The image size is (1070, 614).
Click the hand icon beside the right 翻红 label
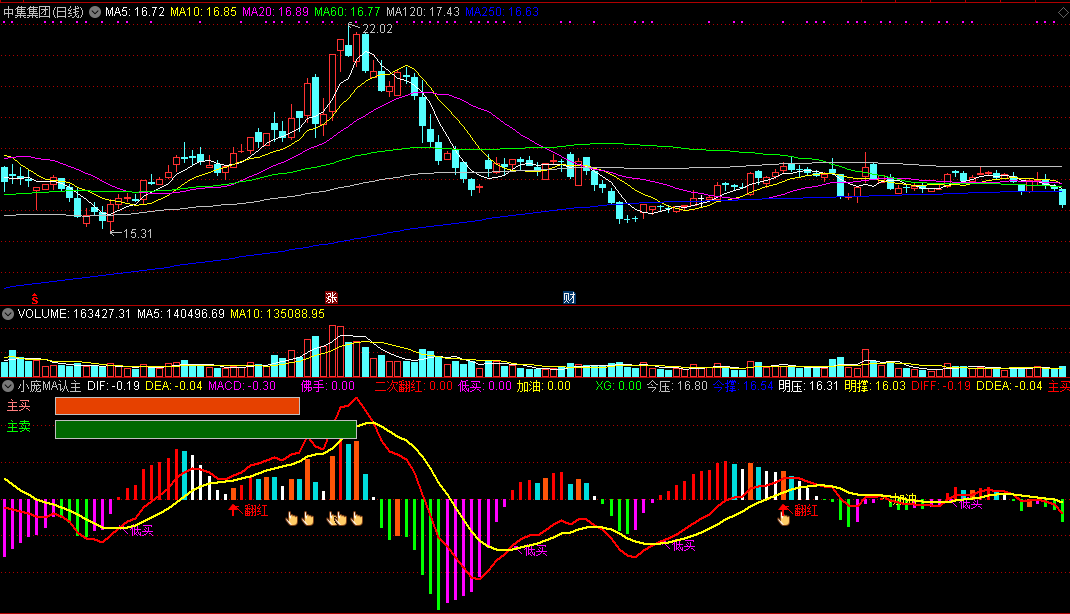pos(784,518)
